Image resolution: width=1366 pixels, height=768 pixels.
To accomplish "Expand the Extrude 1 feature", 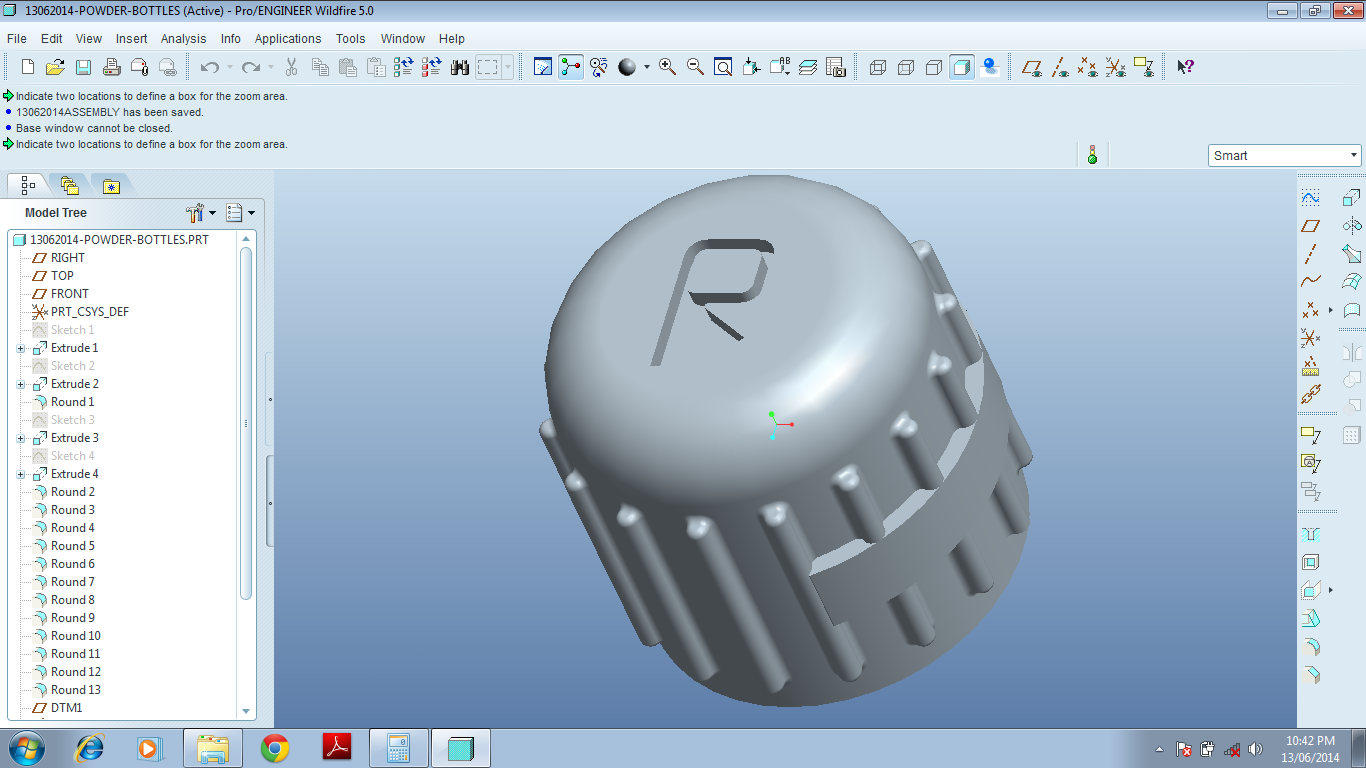I will tap(20, 348).
